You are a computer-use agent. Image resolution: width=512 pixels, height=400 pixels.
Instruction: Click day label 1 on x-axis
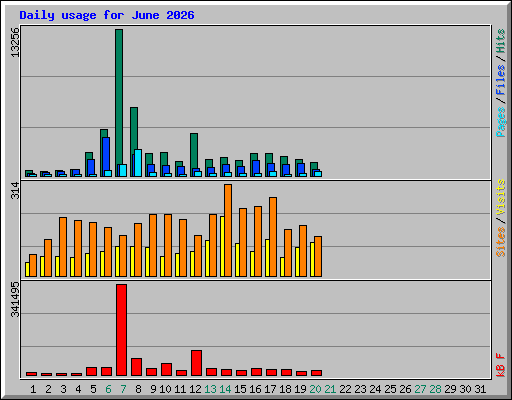click(x=33, y=389)
